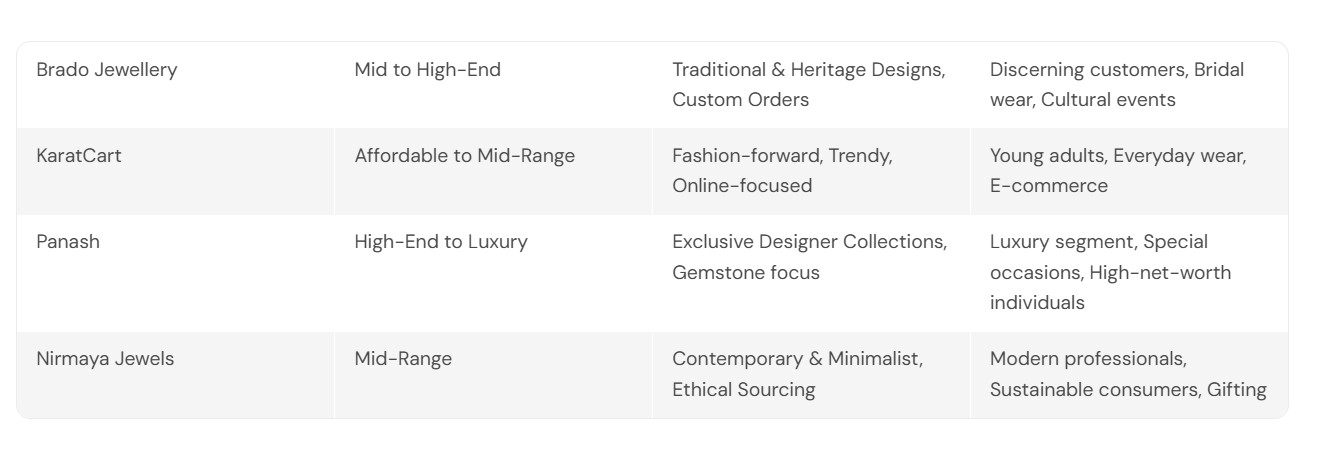Select Affordable to Mid-Range cell
Viewport: 1324px width, 466px height.
pos(464,156)
